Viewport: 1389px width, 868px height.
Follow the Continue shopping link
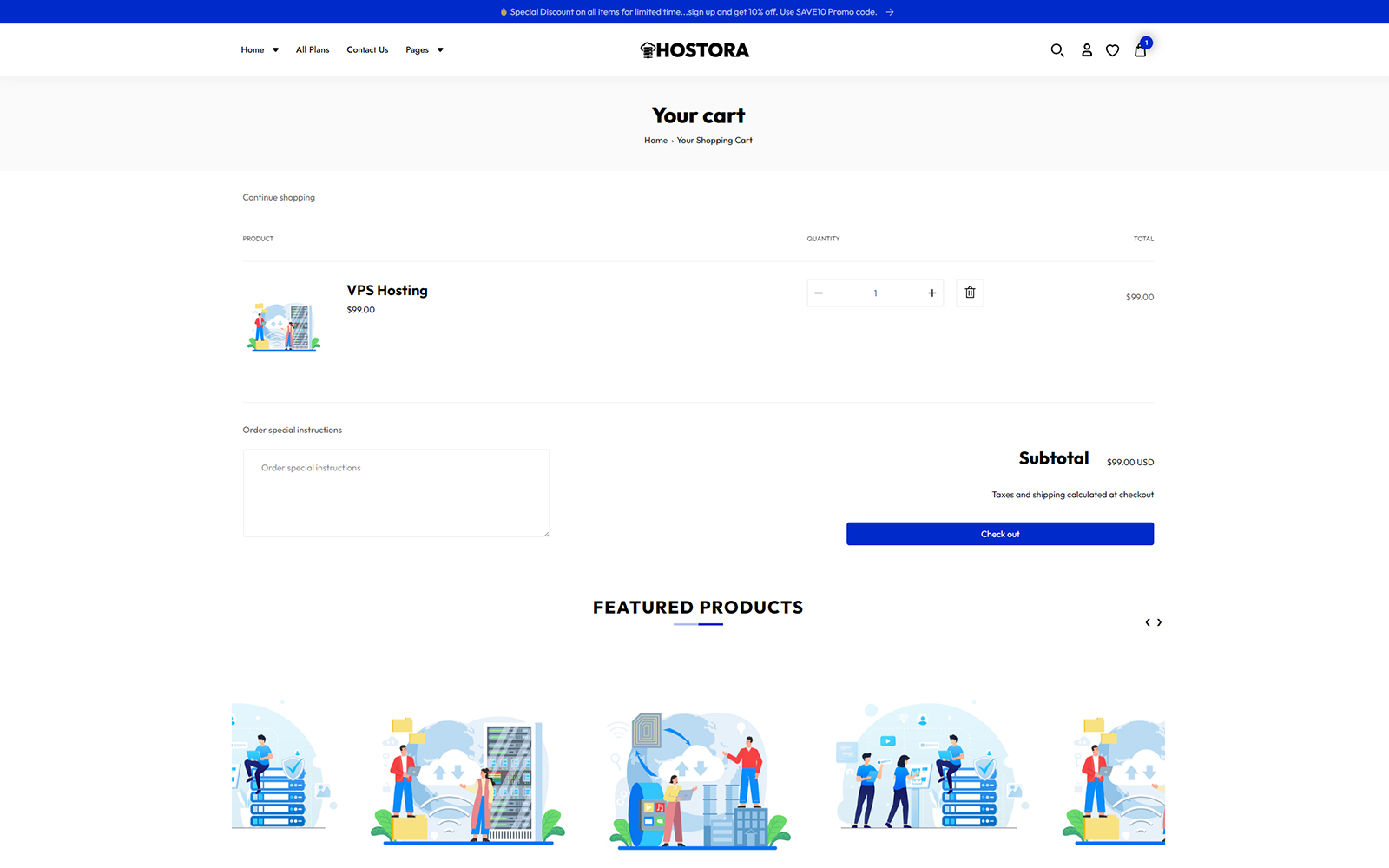coord(279,198)
